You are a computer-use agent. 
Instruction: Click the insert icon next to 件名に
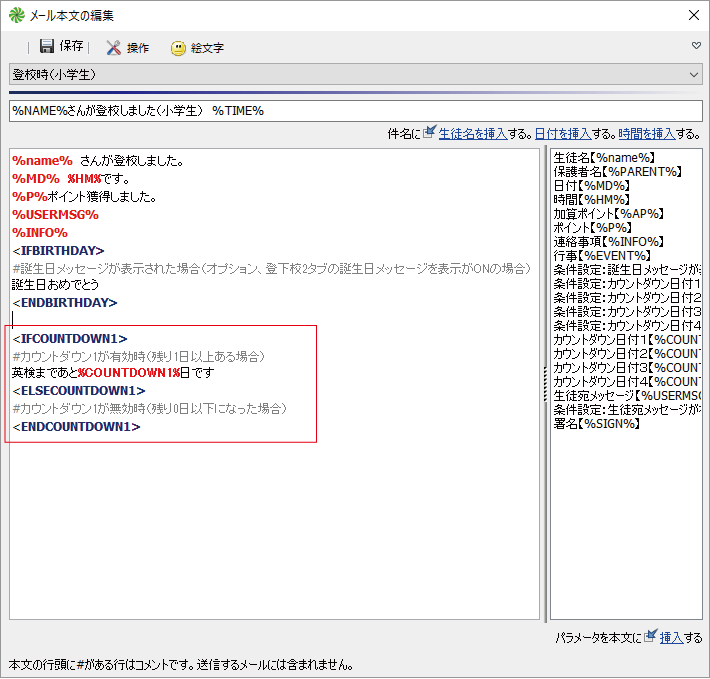(429, 133)
